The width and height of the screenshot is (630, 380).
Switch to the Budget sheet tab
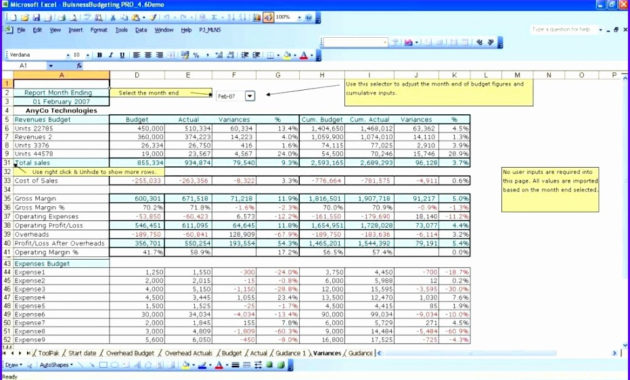tap(232, 353)
